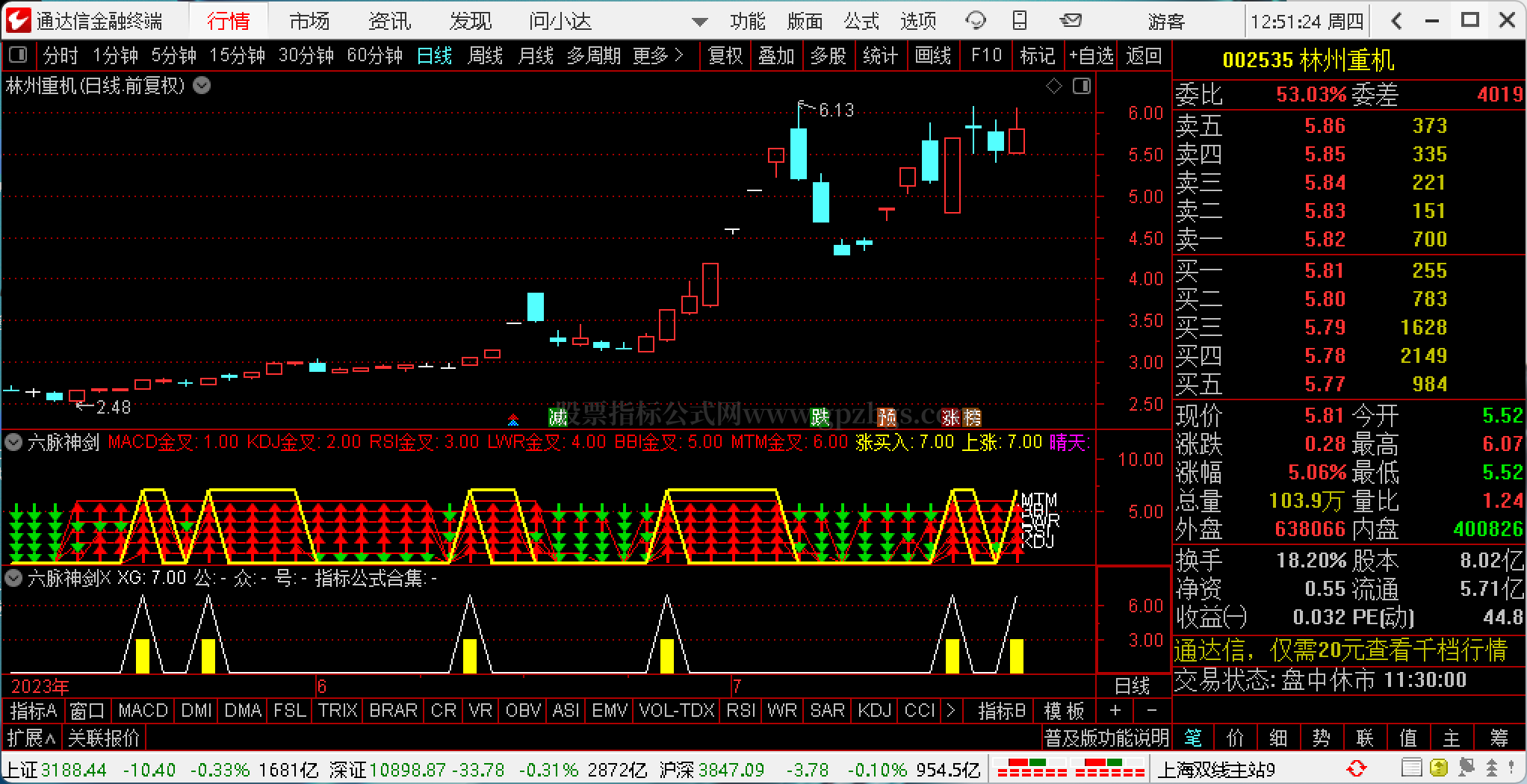This screenshot has width=1527, height=784.
Task: Open the 模板 template option
Action: pos(1064,710)
